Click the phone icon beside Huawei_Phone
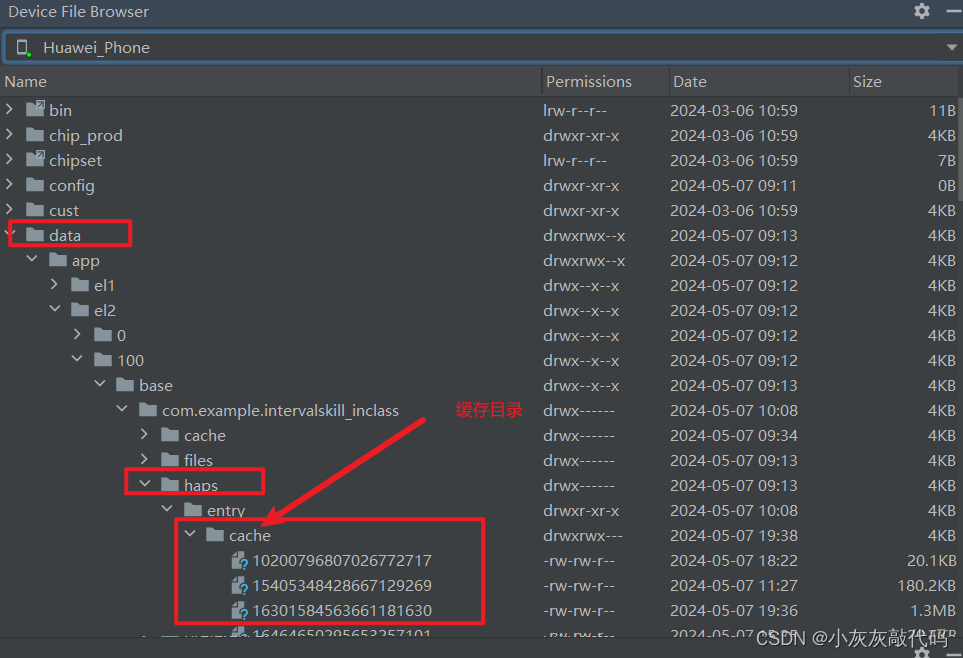 23,47
